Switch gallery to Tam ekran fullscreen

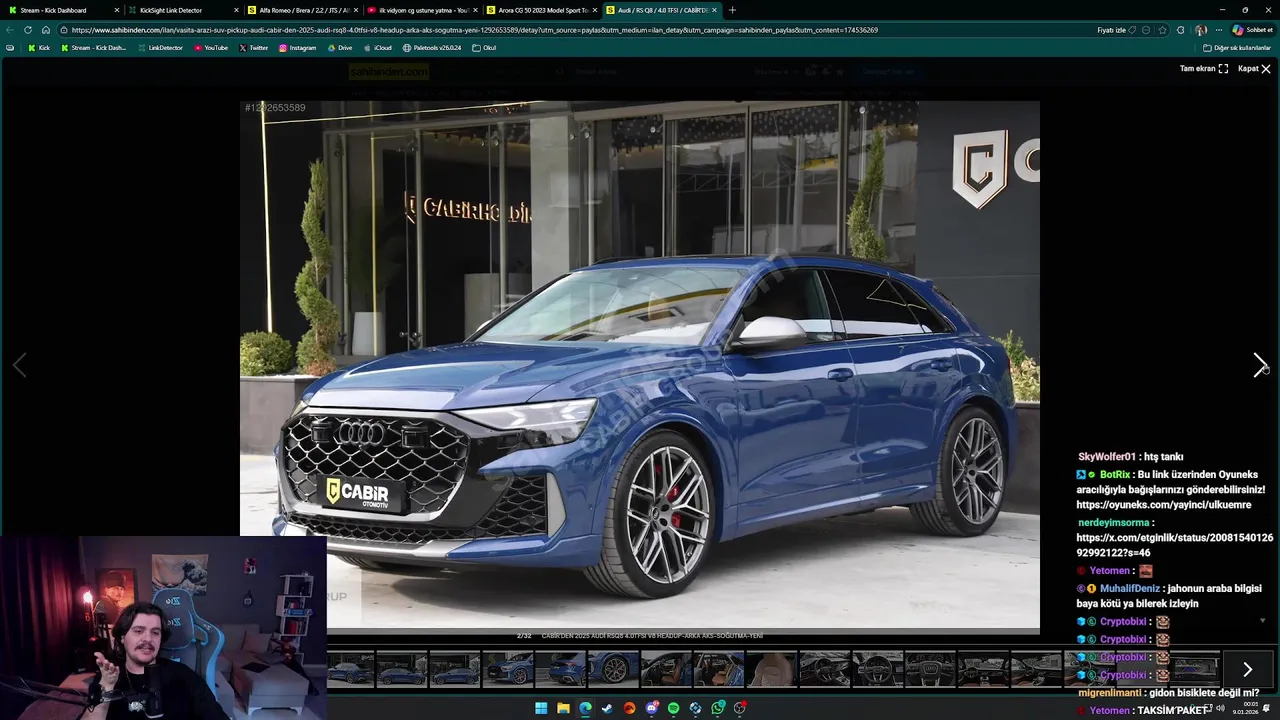click(x=1204, y=69)
